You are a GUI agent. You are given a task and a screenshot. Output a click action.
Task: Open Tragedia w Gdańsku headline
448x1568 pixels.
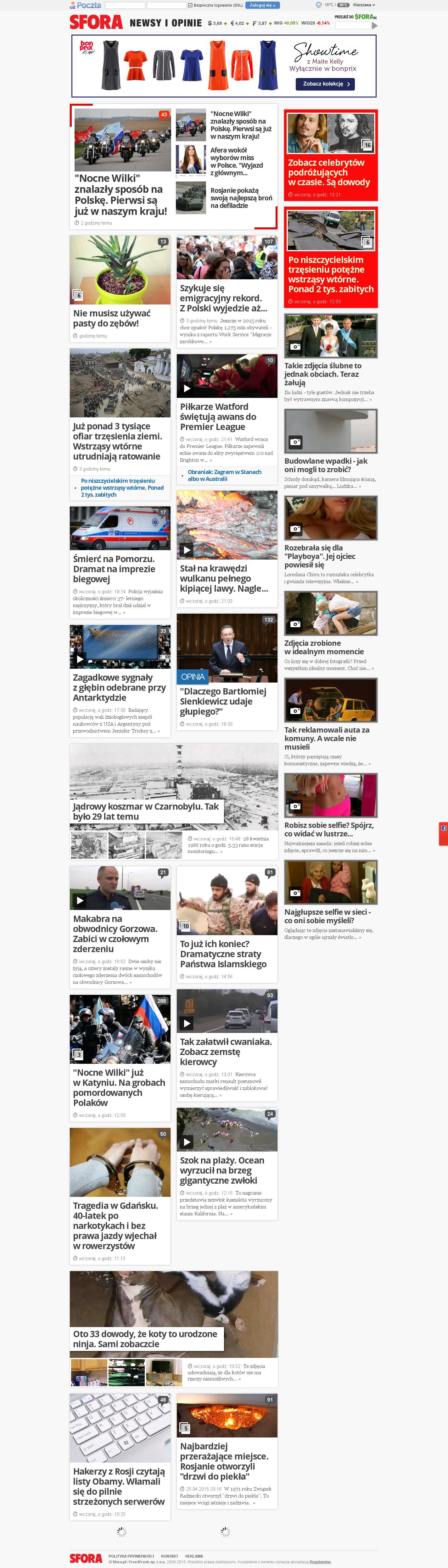coord(116,1225)
